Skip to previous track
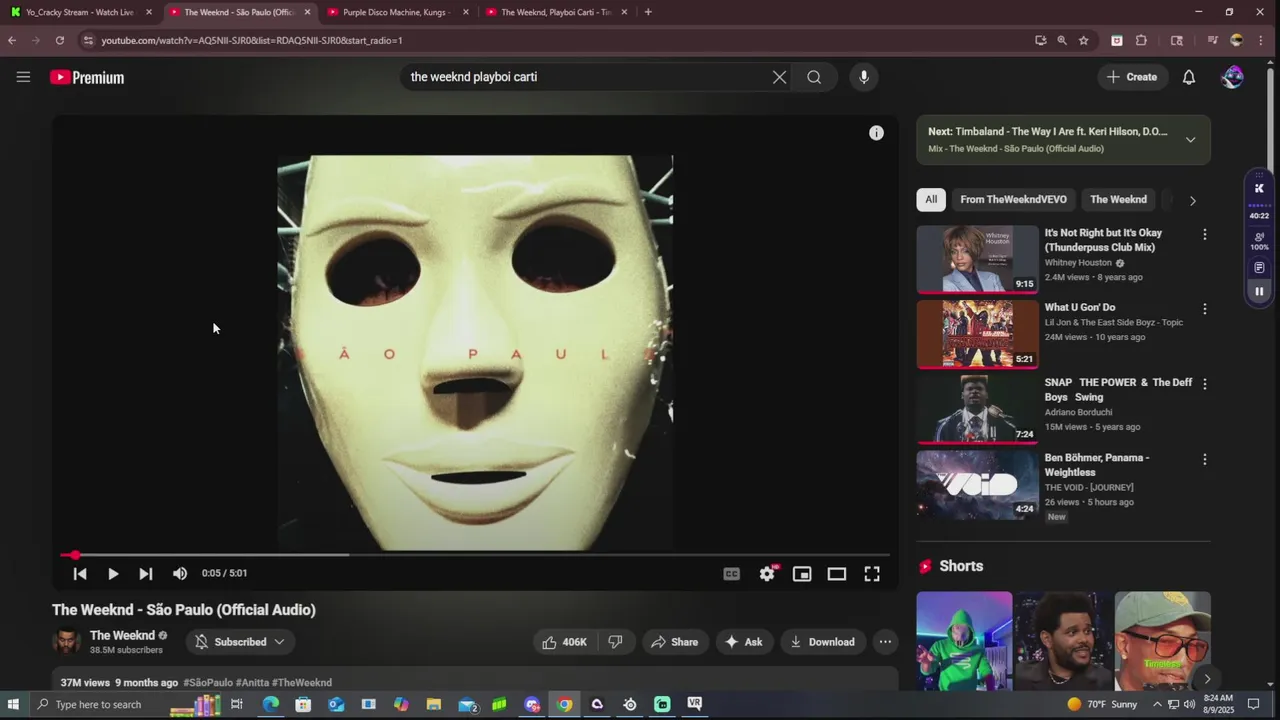The height and width of the screenshot is (720, 1280). coord(80,573)
